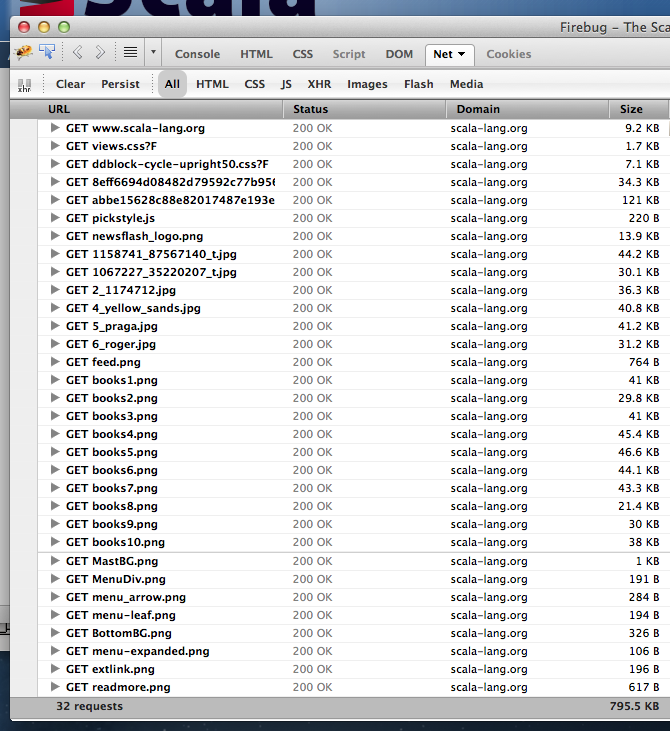Open the Script panel tab
The width and height of the screenshot is (670, 731).
click(x=349, y=54)
